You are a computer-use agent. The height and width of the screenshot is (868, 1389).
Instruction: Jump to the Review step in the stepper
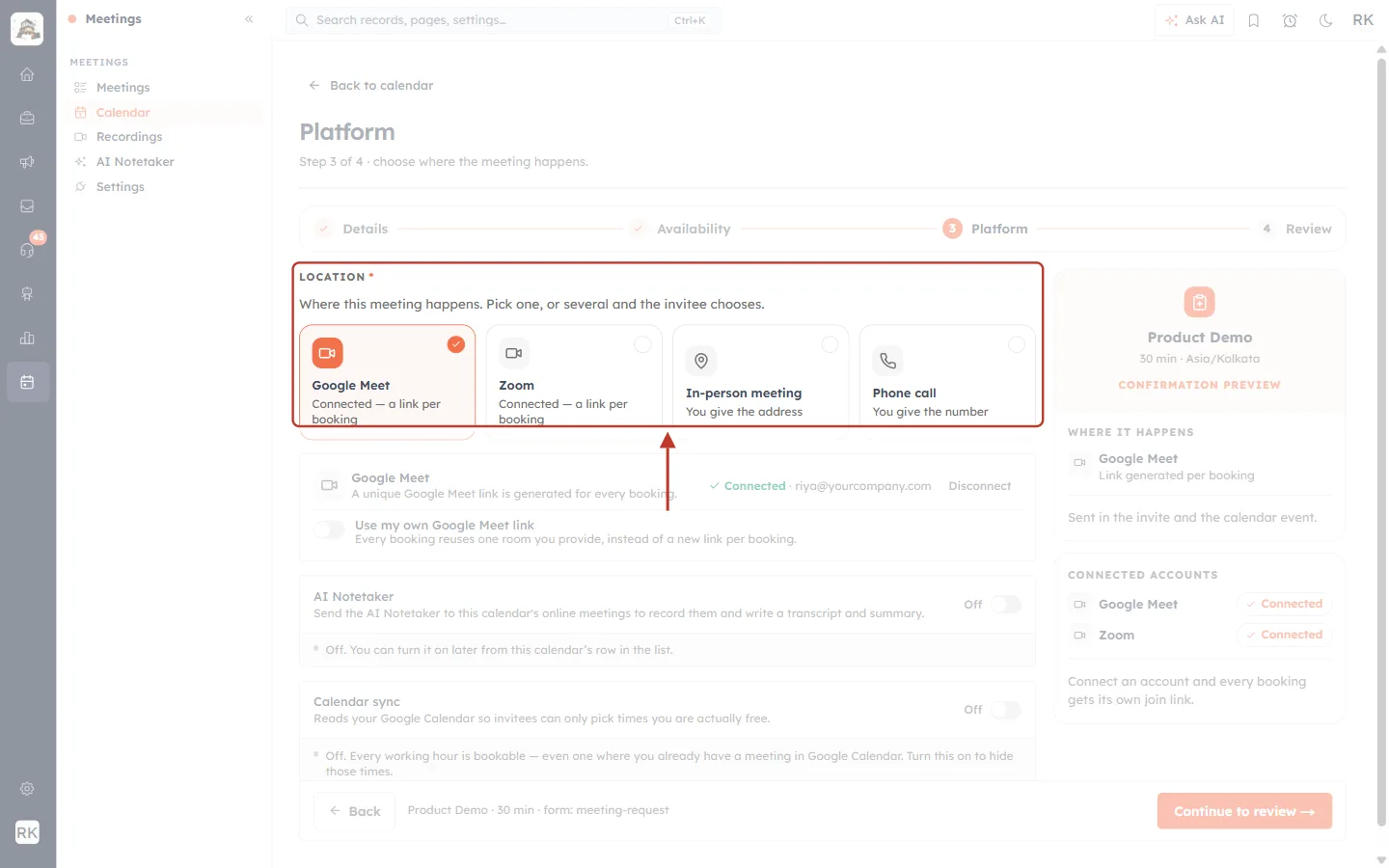(1294, 229)
